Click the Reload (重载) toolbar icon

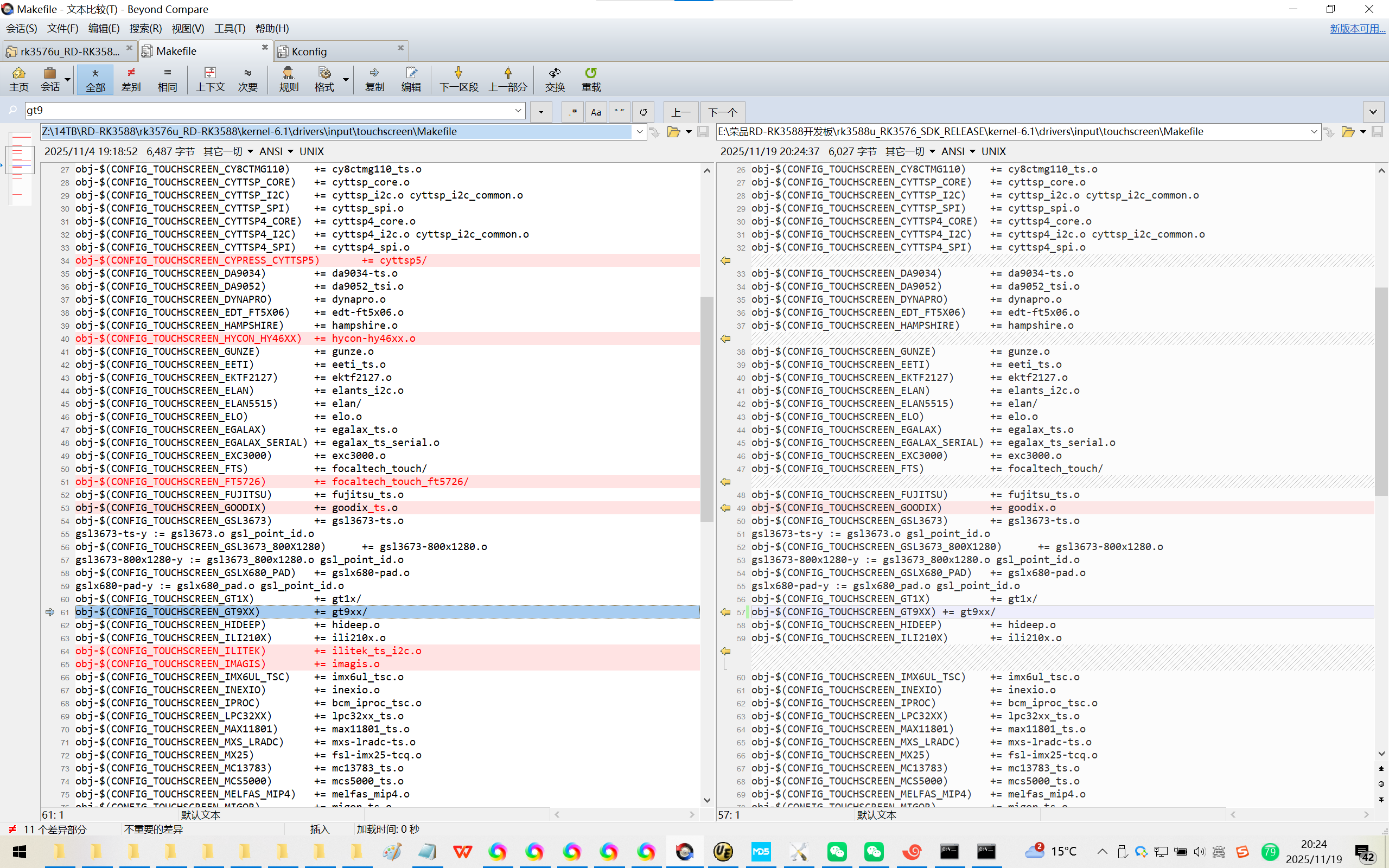coord(591,79)
